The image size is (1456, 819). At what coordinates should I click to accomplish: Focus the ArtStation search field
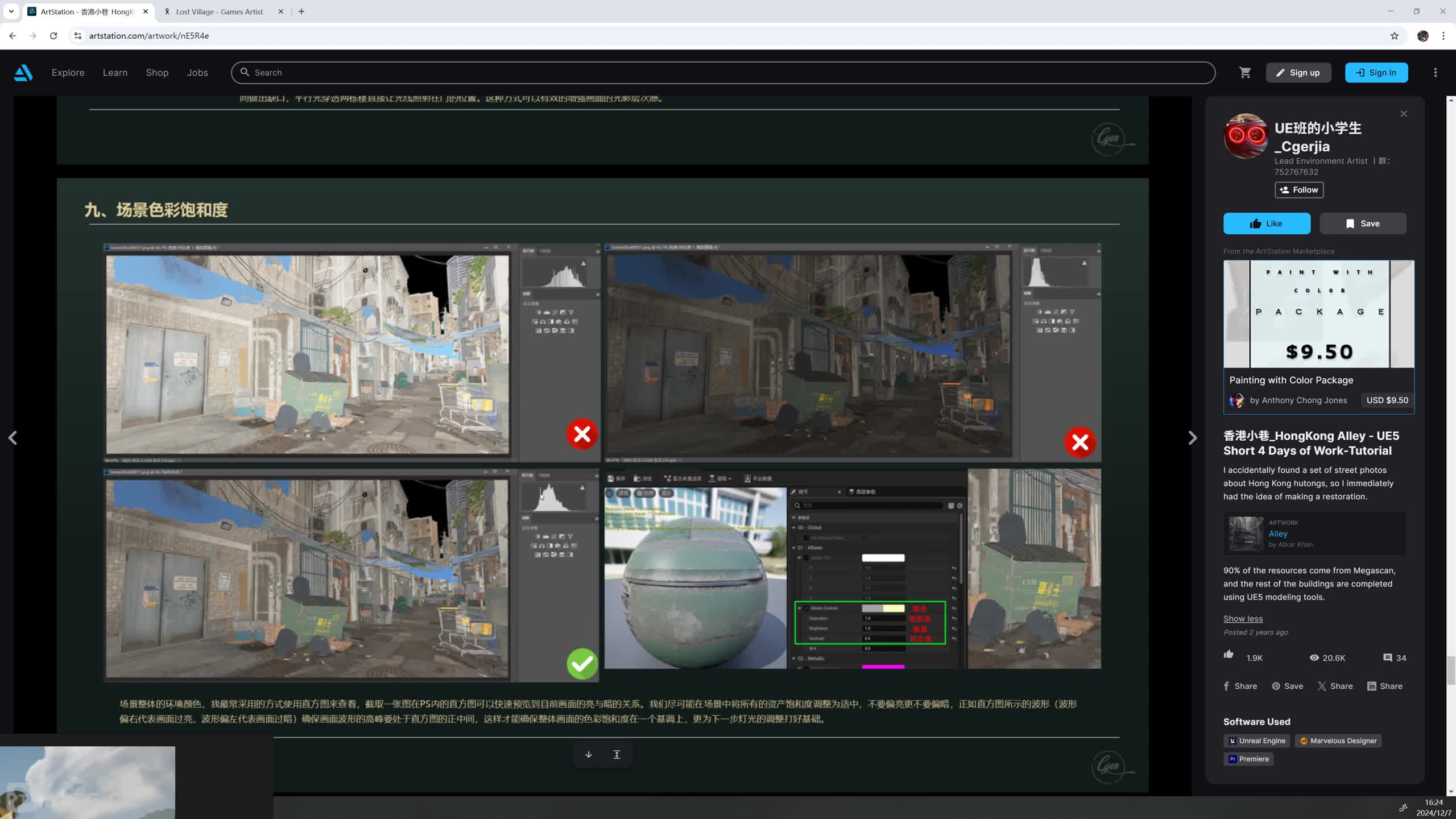[x=723, y=73]
